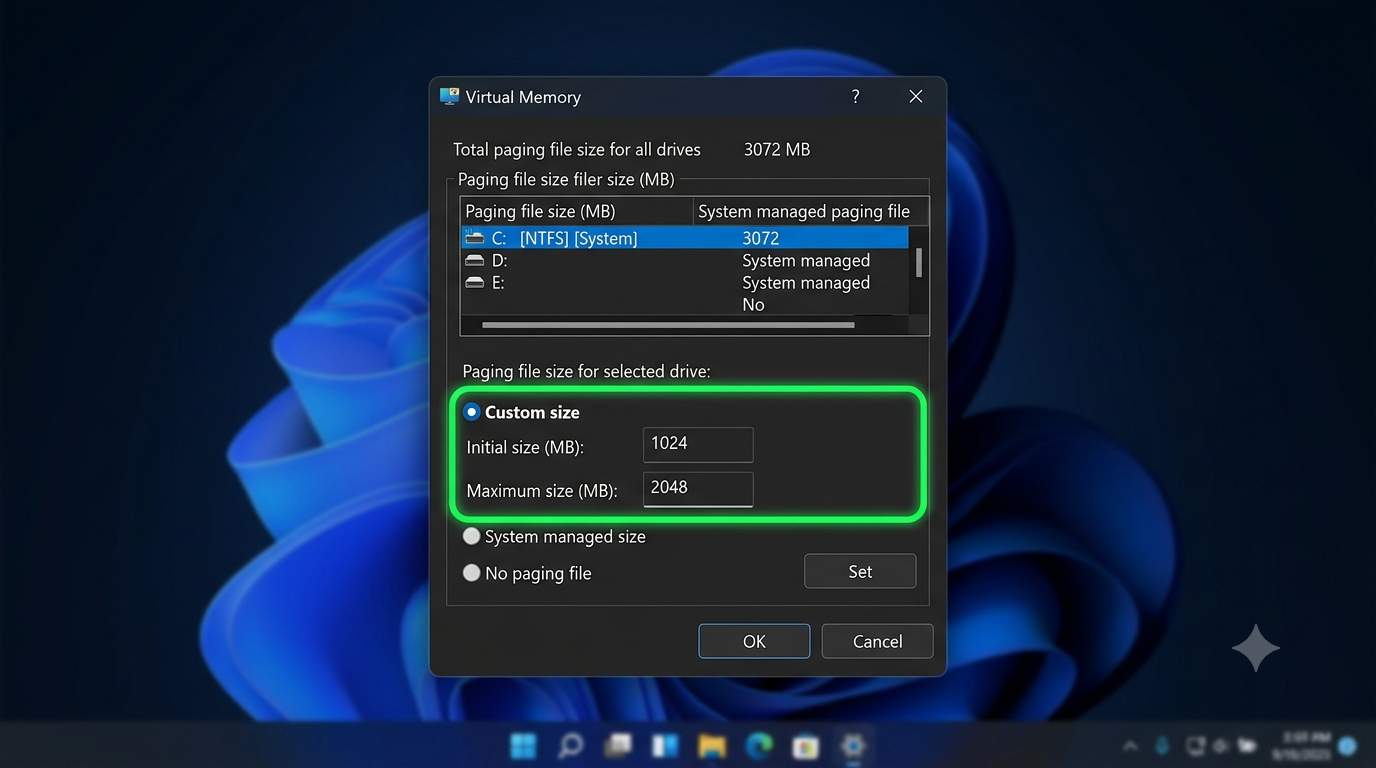Select the Custom size radio button
1376x768 pixels.
click(x=472, y=412)
